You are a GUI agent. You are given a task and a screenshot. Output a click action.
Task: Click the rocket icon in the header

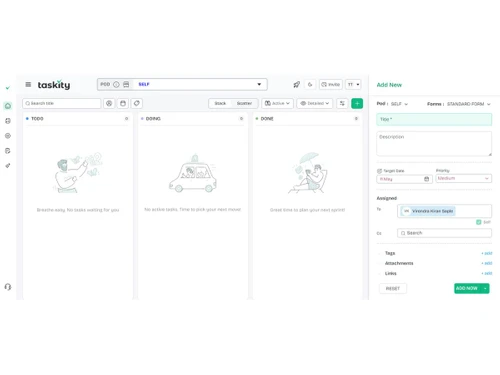296,84
